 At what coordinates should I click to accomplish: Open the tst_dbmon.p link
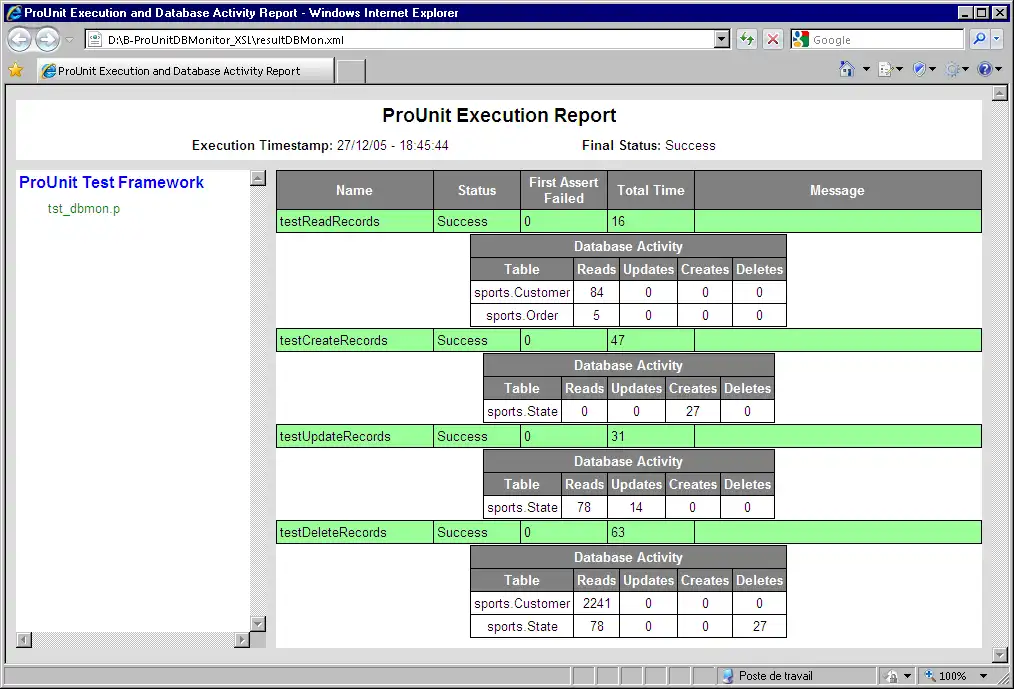(83, 209)
